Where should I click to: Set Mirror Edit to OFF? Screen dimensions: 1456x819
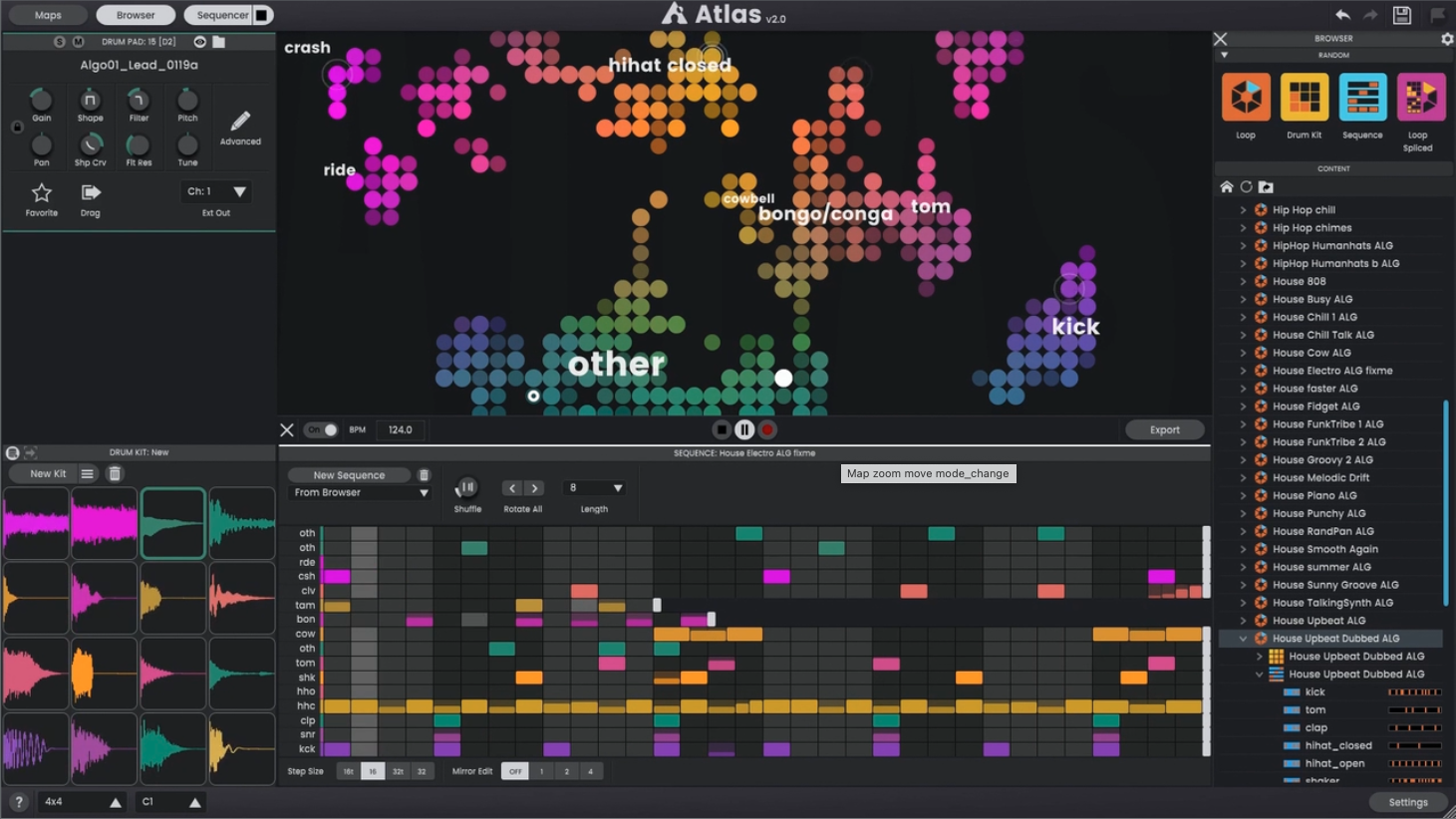tap(515, 772)
